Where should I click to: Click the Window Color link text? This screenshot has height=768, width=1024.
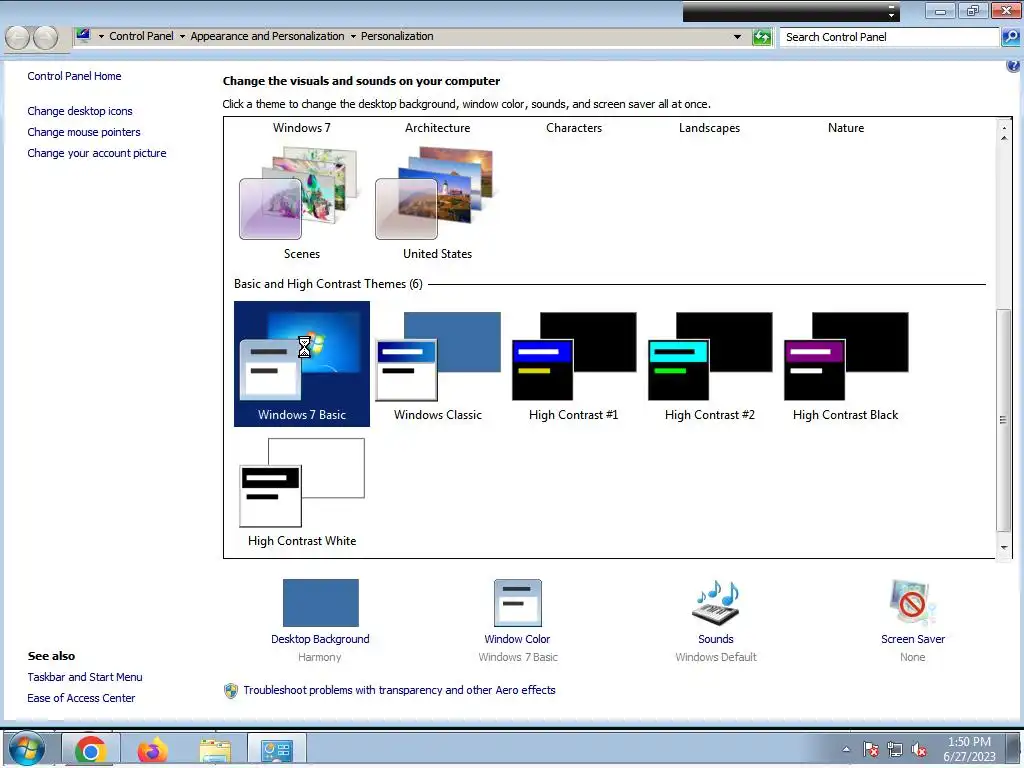(x=517, y=639)
